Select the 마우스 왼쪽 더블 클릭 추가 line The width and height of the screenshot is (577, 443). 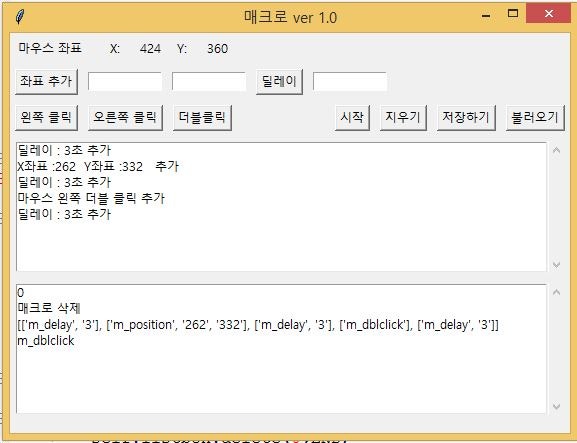coord(91,198)
